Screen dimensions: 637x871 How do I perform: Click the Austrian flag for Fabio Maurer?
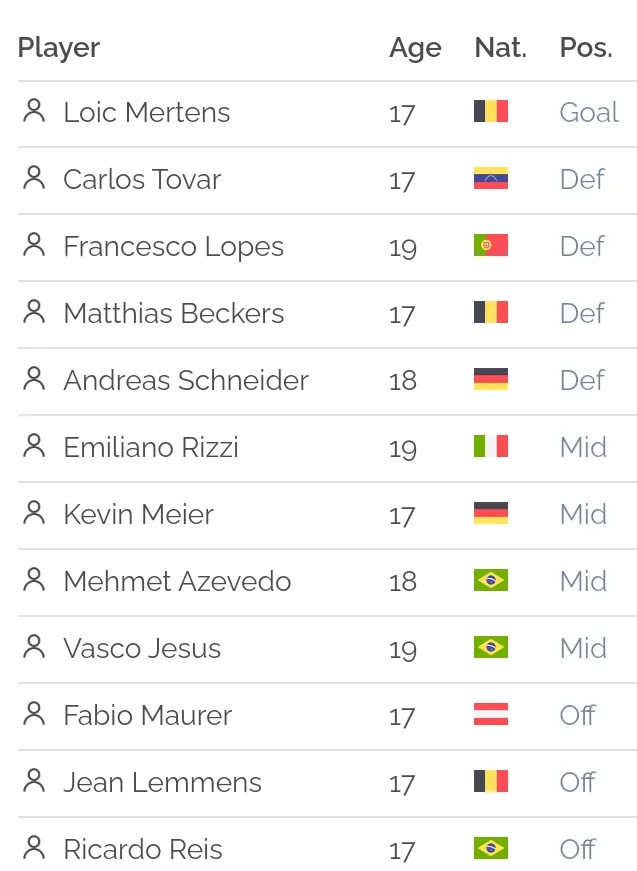[491, 714]
